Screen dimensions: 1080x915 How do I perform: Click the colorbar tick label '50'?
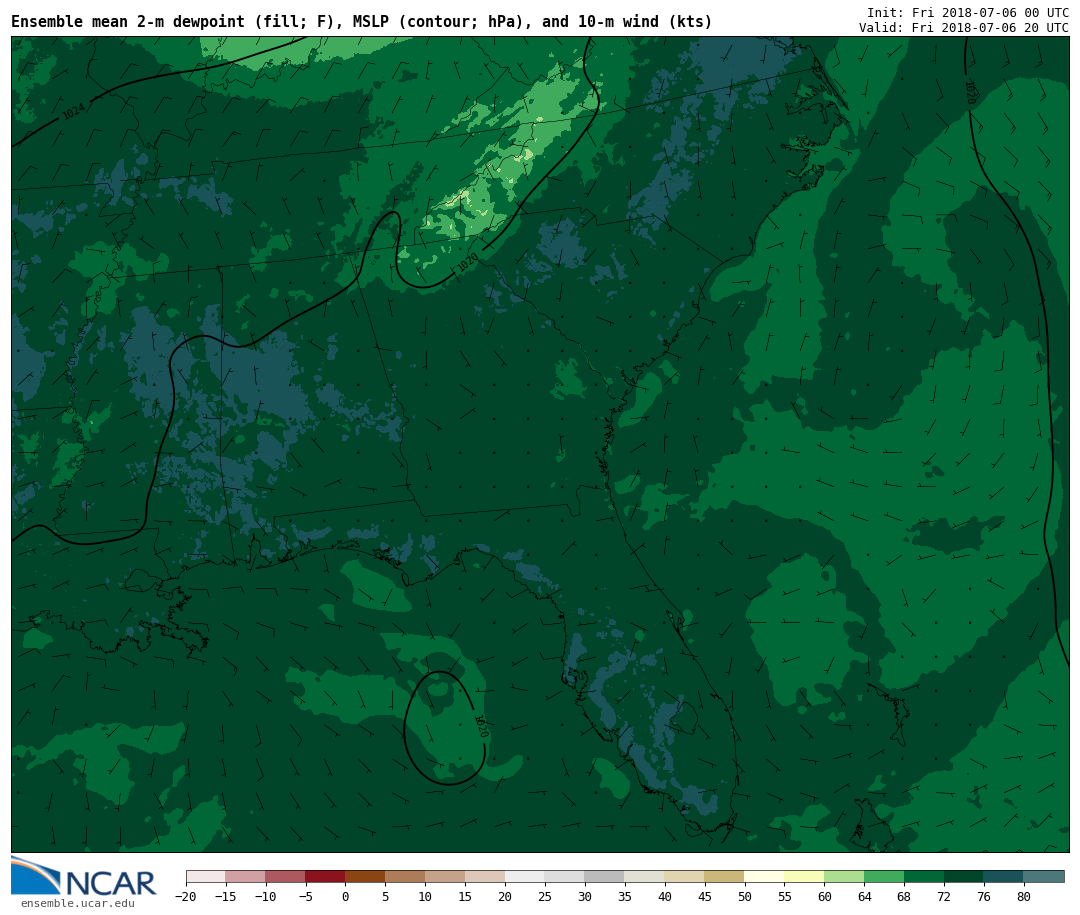coord(745,896)
